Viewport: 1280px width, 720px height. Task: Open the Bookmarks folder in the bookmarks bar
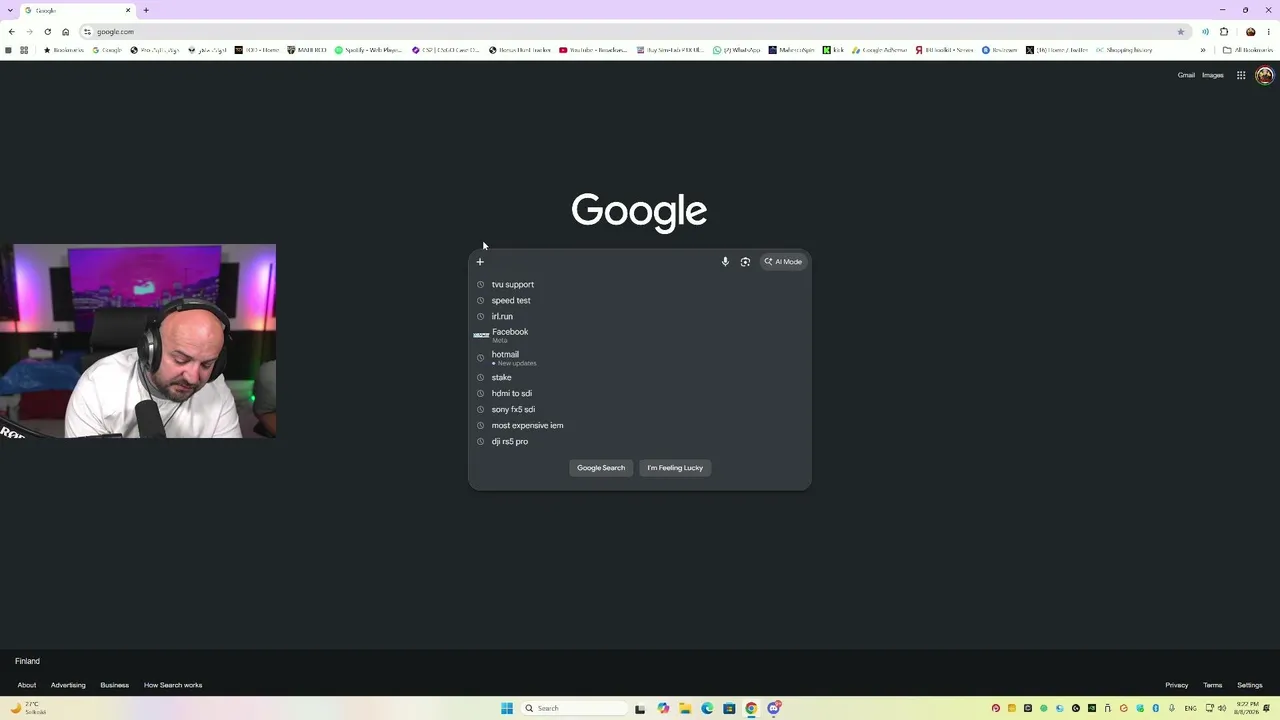tap(64, 50)
